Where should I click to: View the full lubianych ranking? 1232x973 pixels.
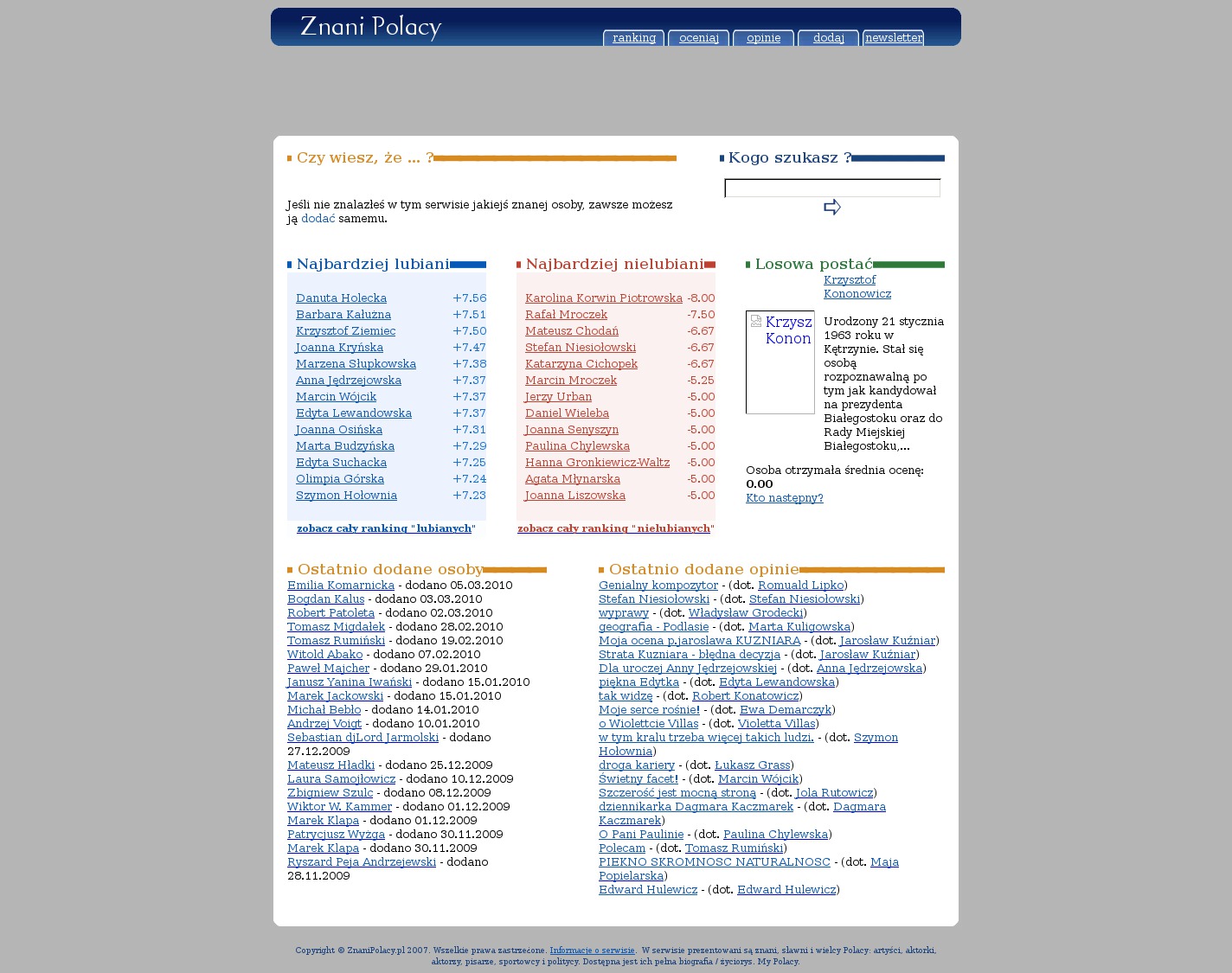pyautogui.click(x=385, y=528)
